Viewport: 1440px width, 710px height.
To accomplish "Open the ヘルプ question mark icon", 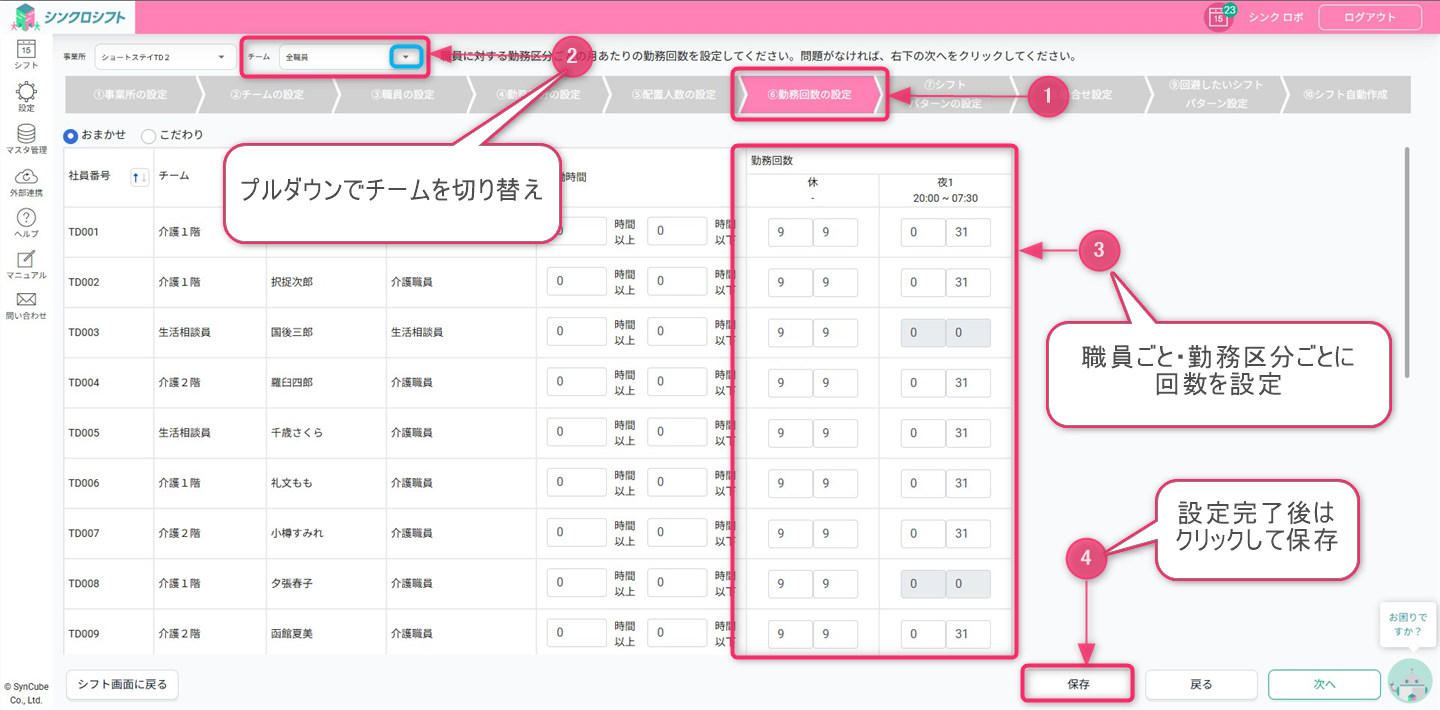I will click(26, 219).
